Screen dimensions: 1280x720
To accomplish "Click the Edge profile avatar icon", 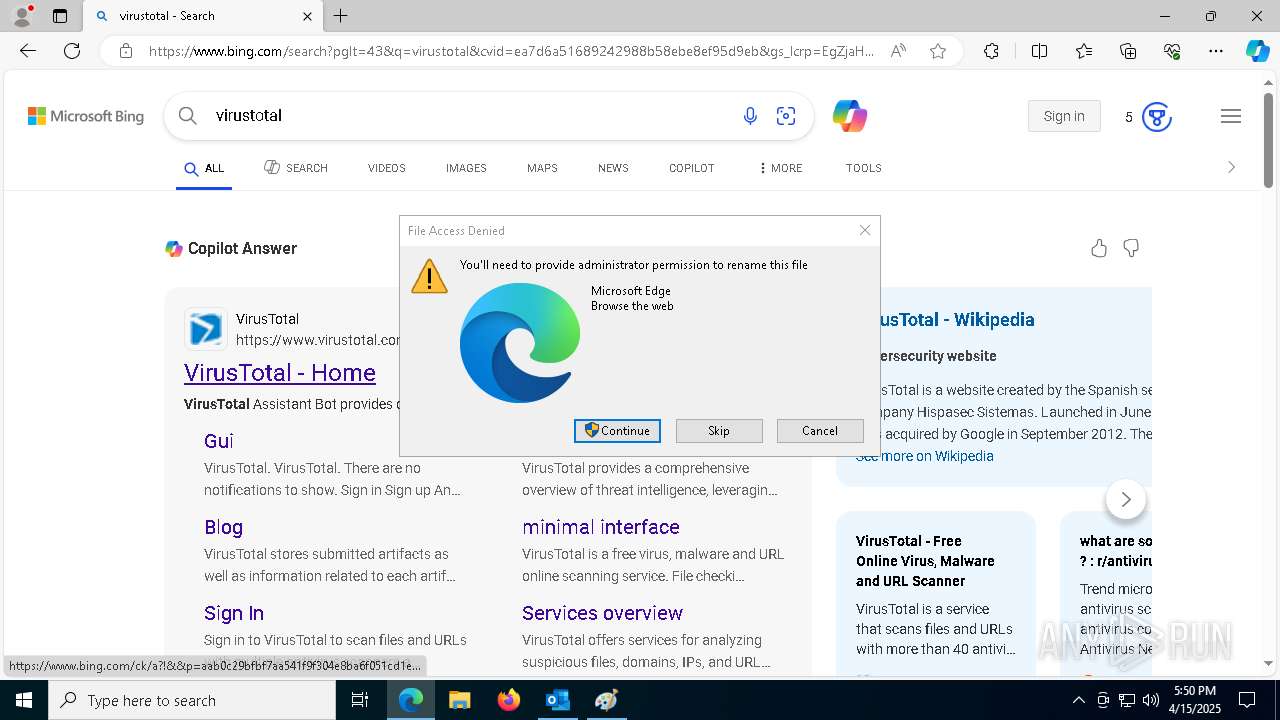I will pyautogui.click(x=22, y=15).
